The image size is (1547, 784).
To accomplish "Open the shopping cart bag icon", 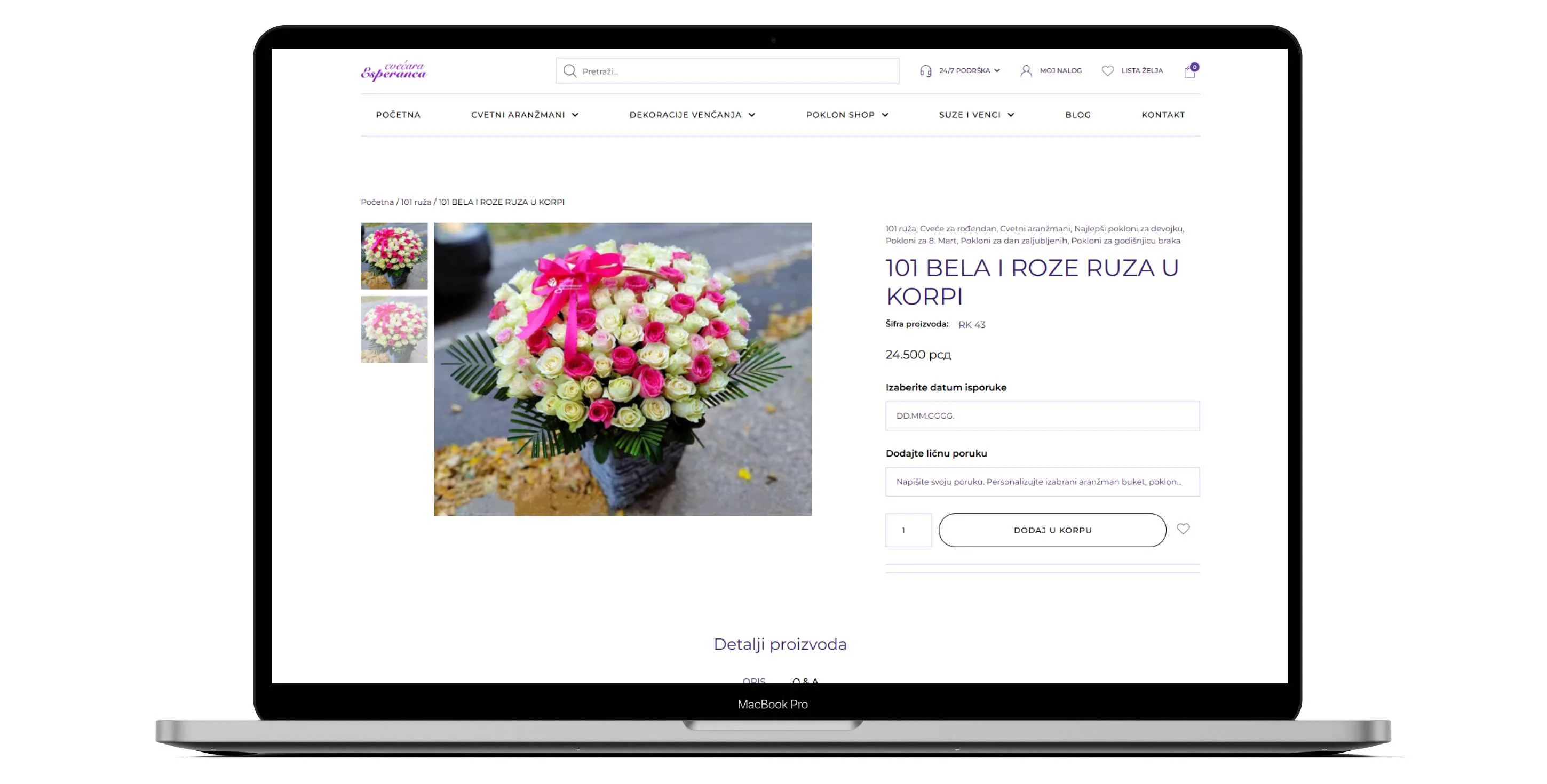I will 1189,71.
